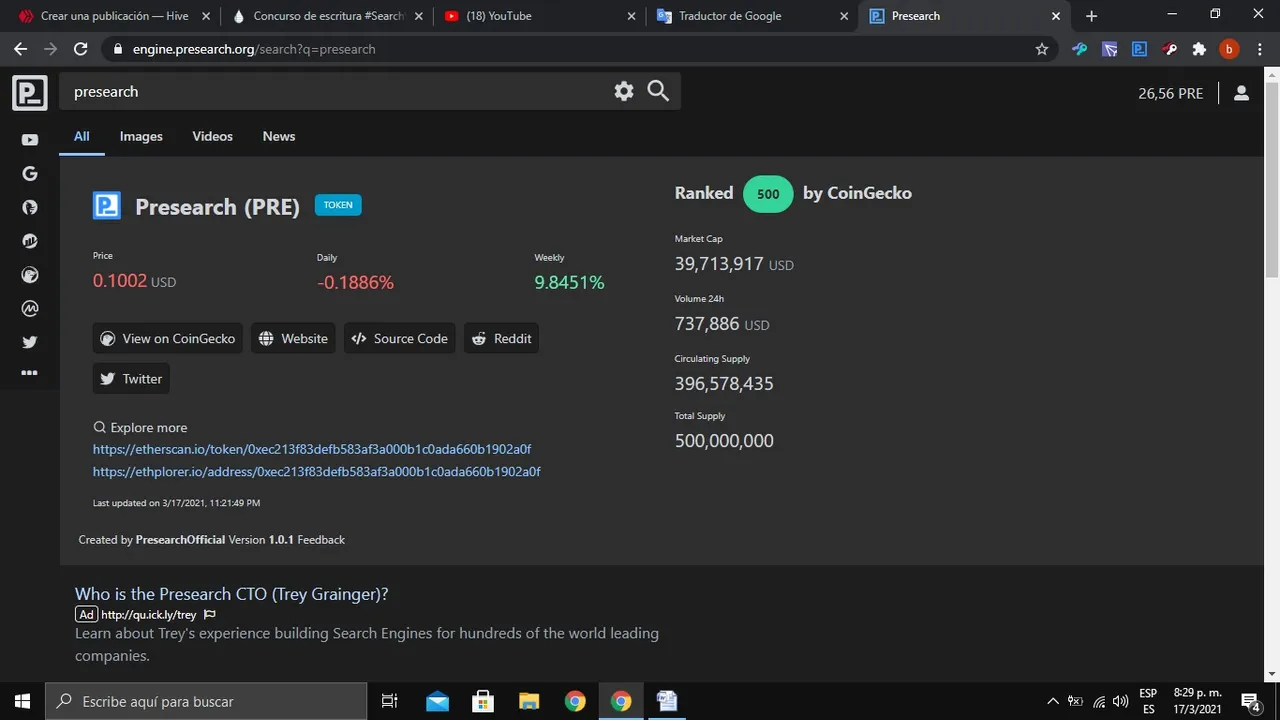Open the ethplorer.io address link
This screenshot has height=720, width=1280.
pos(317,471)
